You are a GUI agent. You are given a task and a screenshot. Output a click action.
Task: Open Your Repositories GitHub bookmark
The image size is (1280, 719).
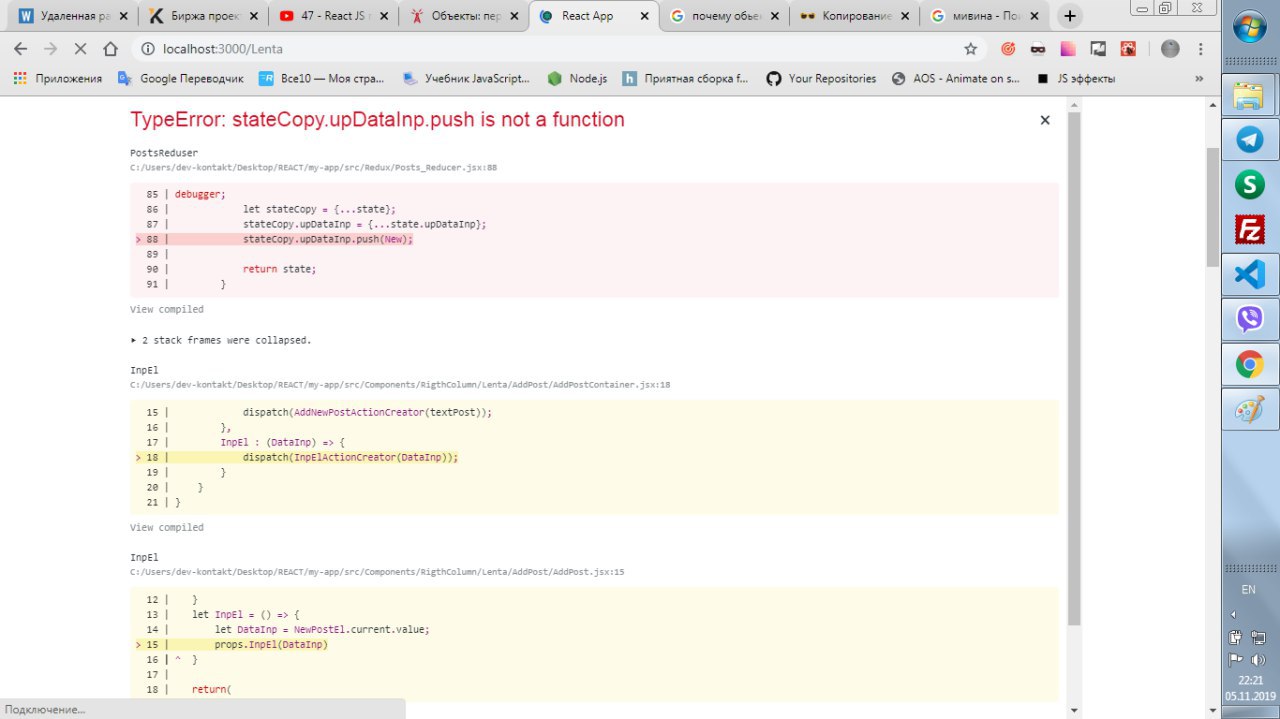pos(821,78)
